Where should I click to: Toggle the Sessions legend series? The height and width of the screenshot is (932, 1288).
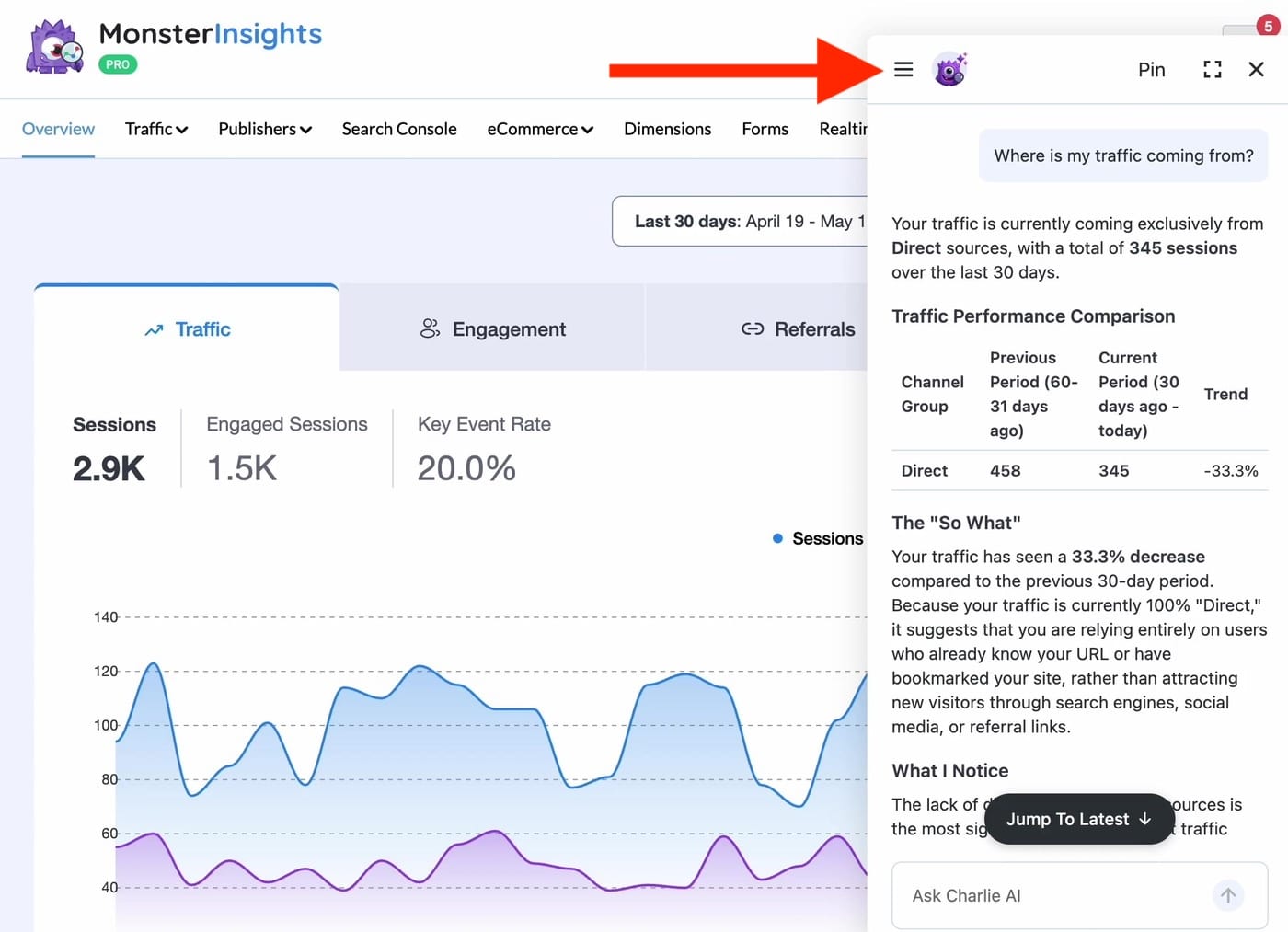818,538
